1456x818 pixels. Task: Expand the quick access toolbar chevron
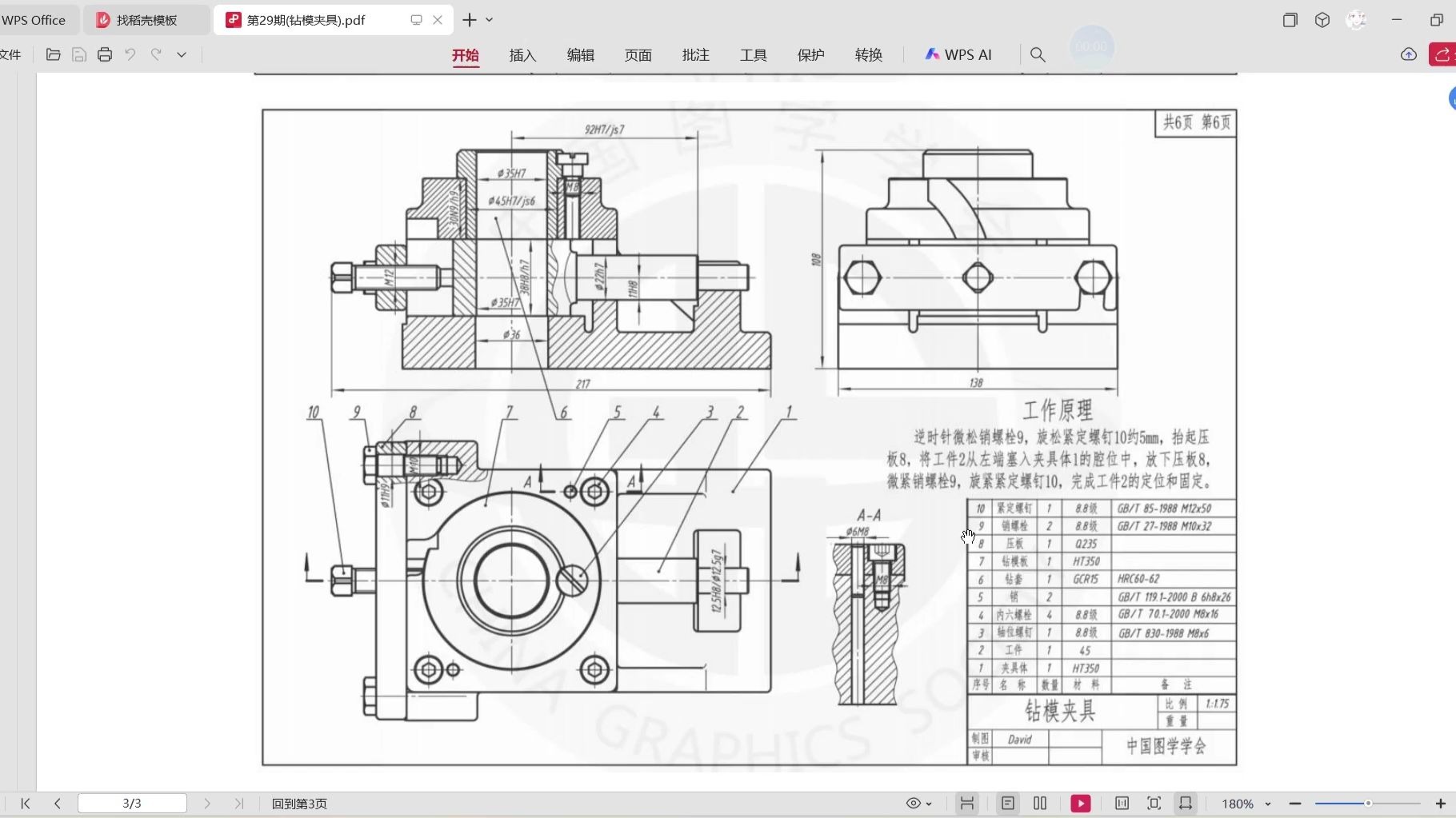(x=182, y=54)
